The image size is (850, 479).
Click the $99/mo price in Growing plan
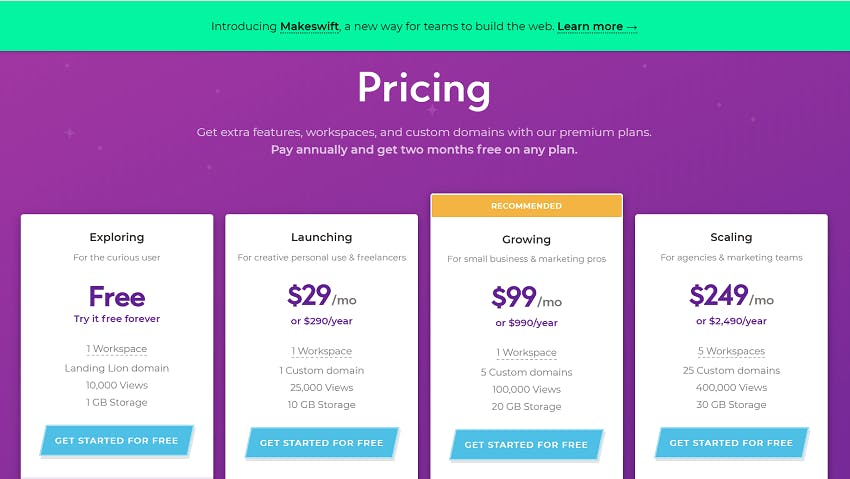[x=526, y=297]
